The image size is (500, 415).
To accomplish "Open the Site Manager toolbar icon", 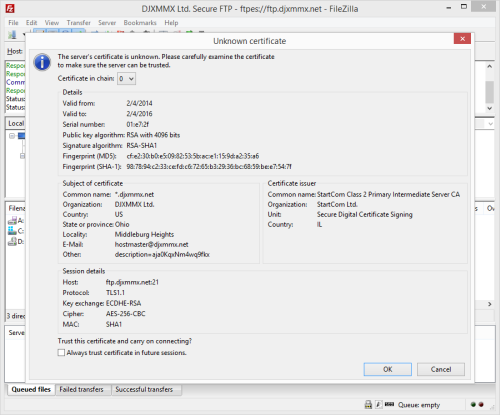I will pos(13,34).
